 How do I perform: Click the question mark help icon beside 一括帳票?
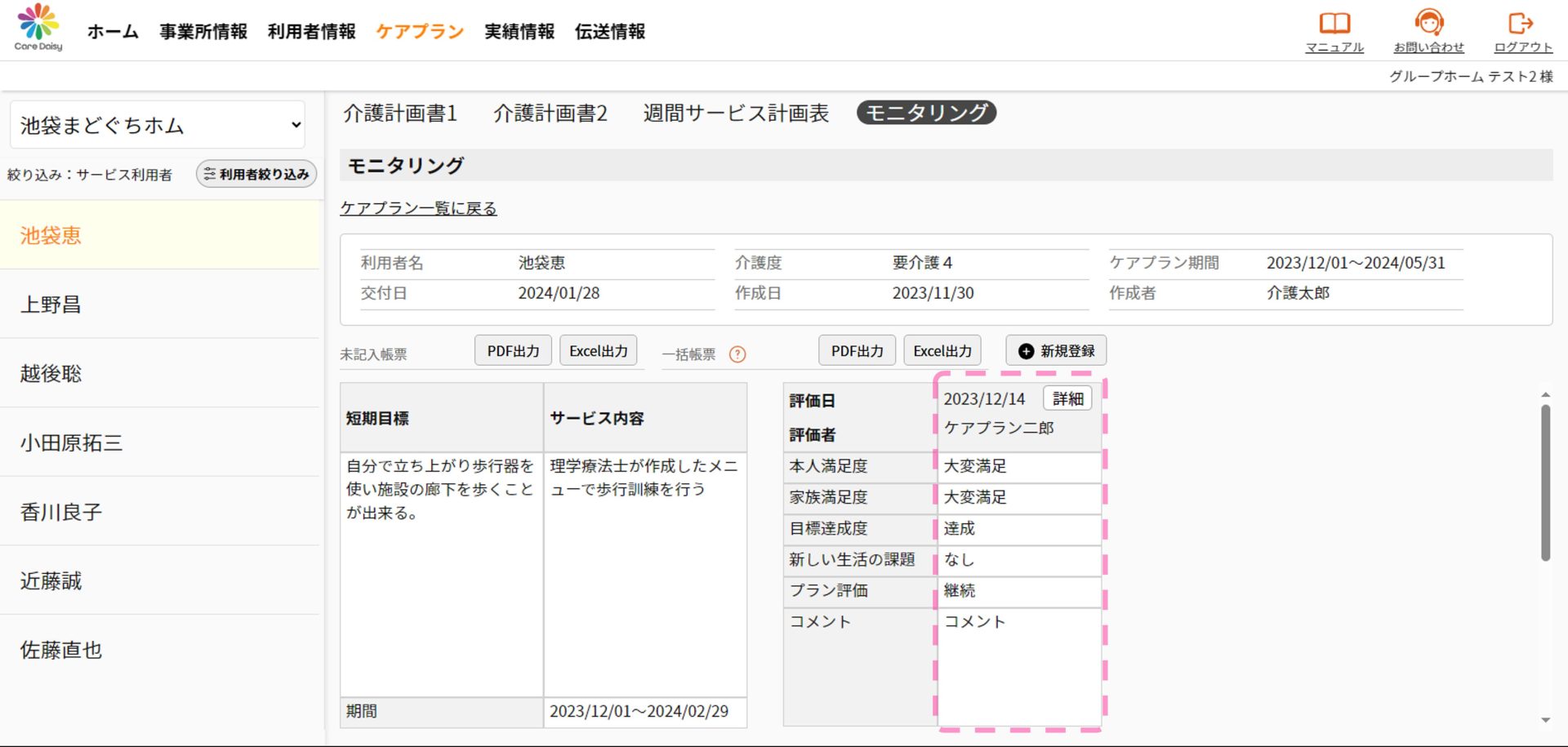click(x=737, y=354)
